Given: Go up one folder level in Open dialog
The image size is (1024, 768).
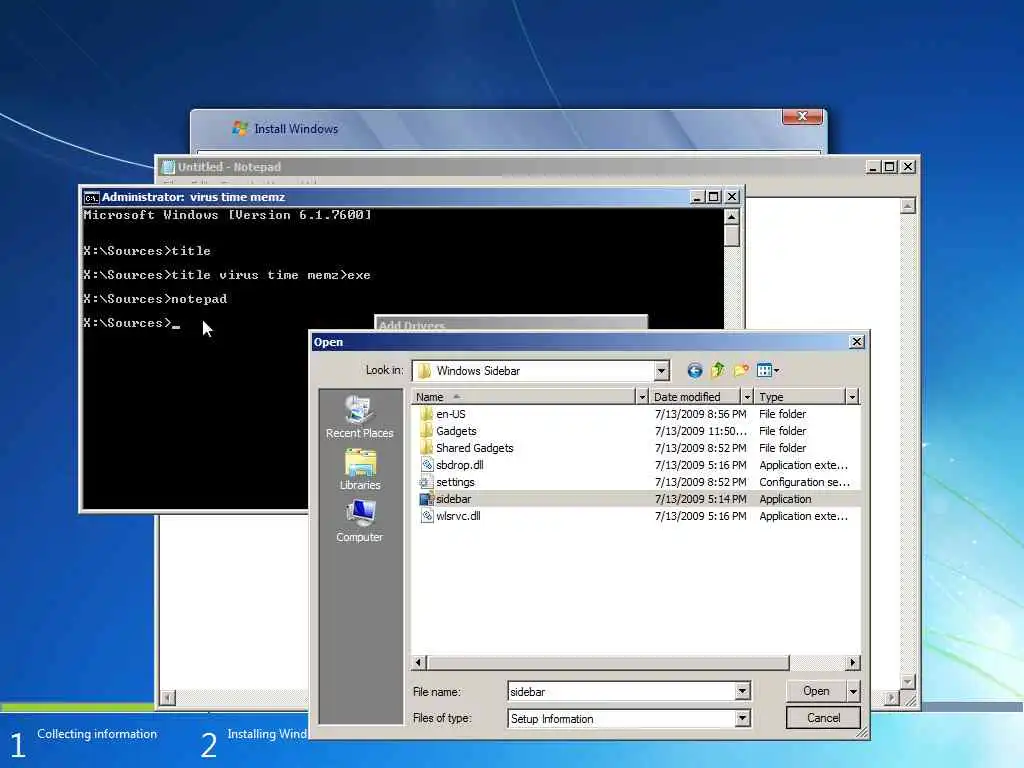Looking at the screenshot, I should click(x=718, y=370).
